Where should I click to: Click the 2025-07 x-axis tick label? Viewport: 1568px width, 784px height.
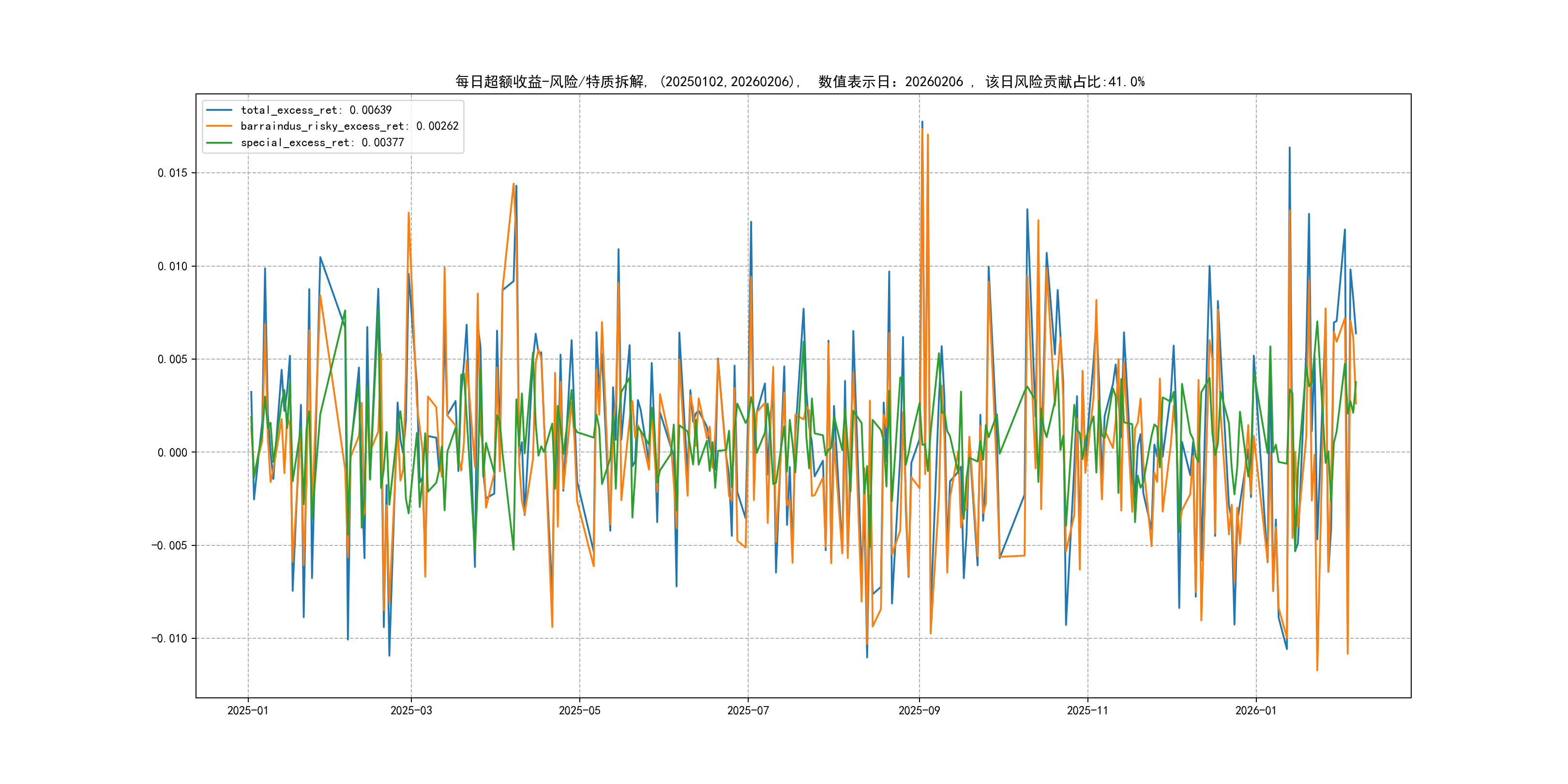tap(748, 710)
